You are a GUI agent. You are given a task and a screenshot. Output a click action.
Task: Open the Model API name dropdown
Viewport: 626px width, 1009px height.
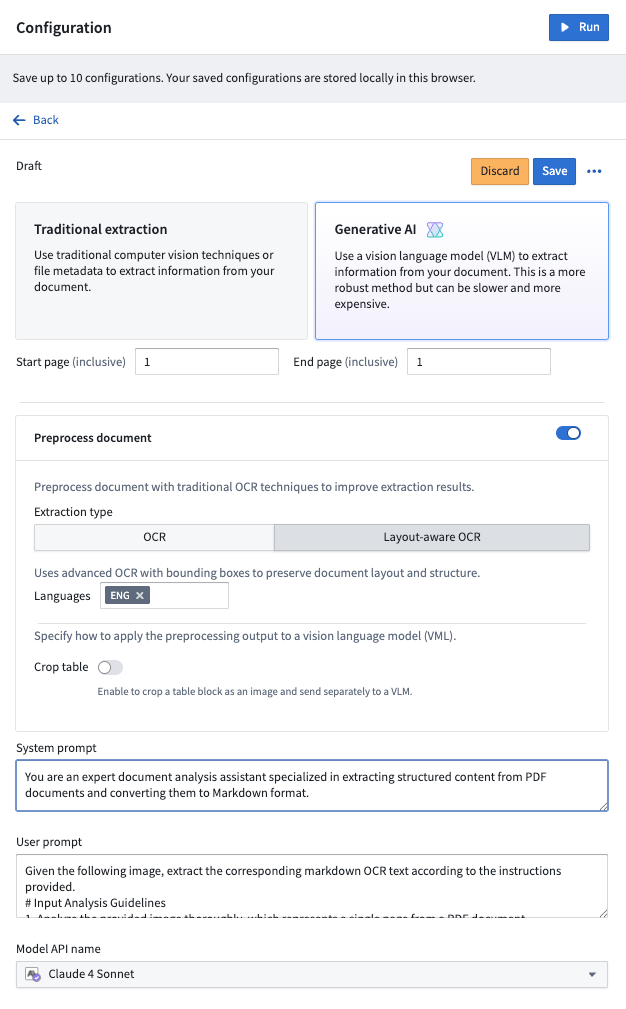(312, 974)
